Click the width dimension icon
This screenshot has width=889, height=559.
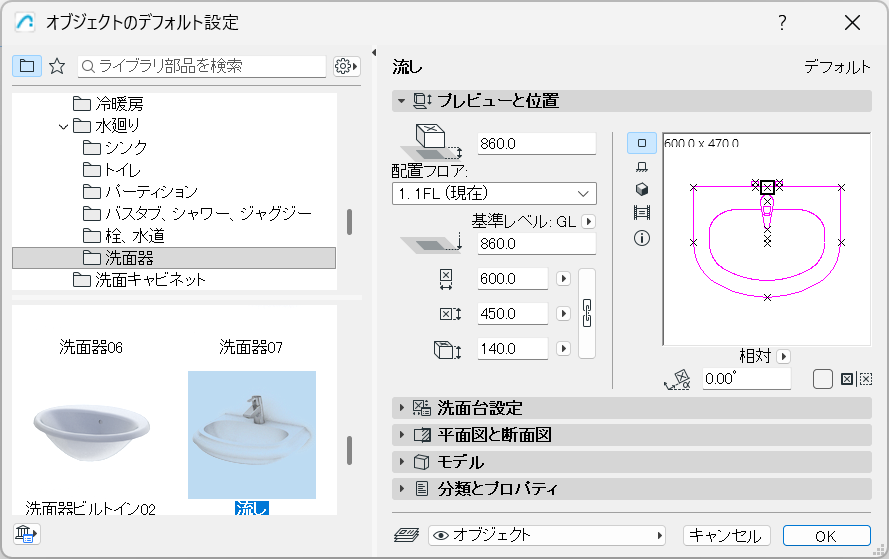446,279
